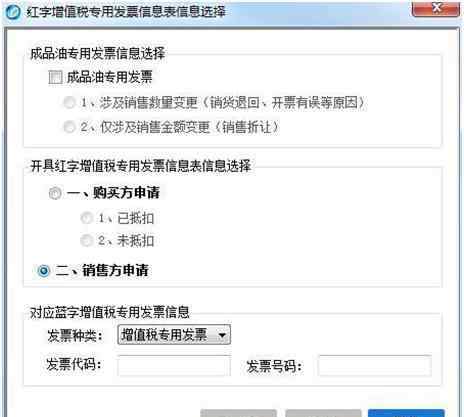Select the 2、未抵扣 radio option
Screen dimensions: 464x417
pyautogui.click(x=86, y=240)
